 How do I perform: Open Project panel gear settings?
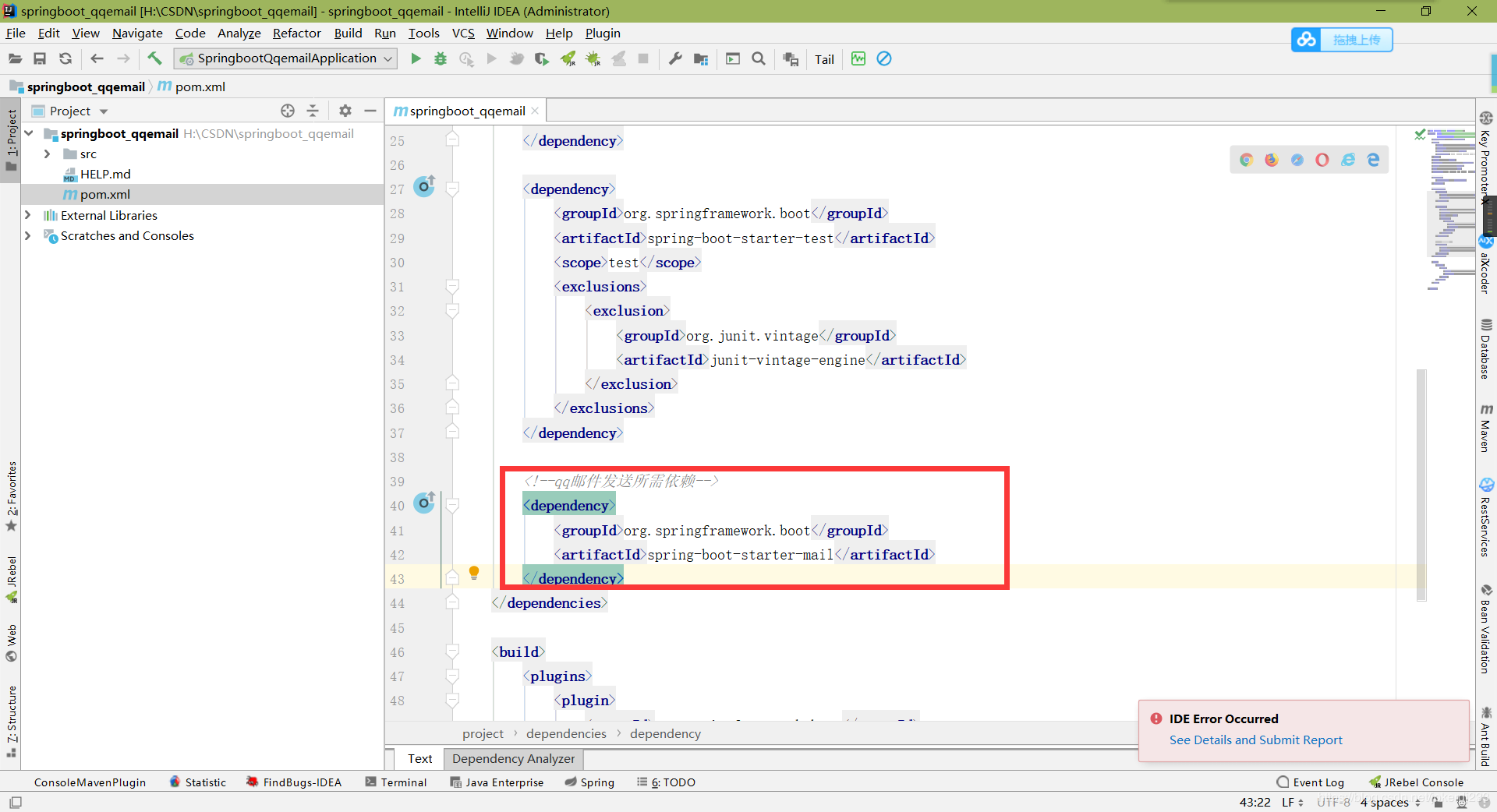click(x=345, y=111)
